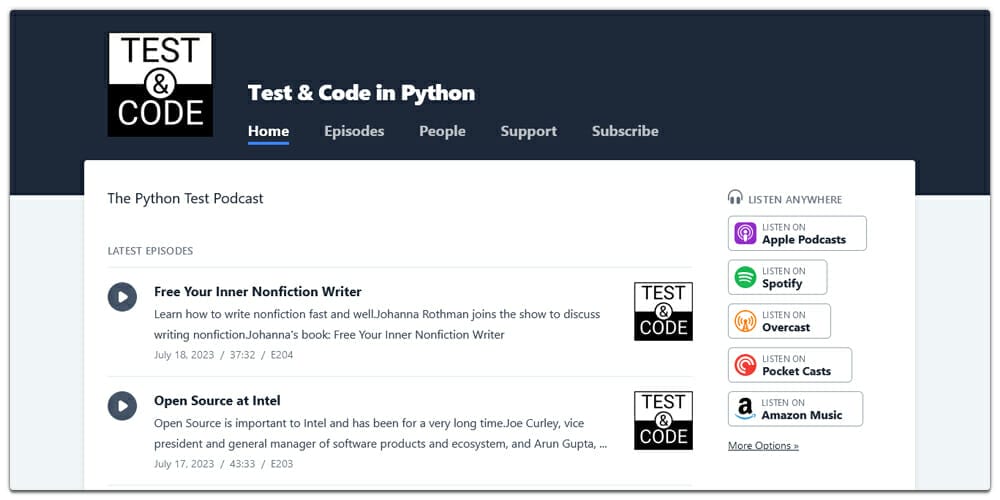The image size is (1000, 500).
Task: Switch to the Episodes tab
Action: [354, 131]
